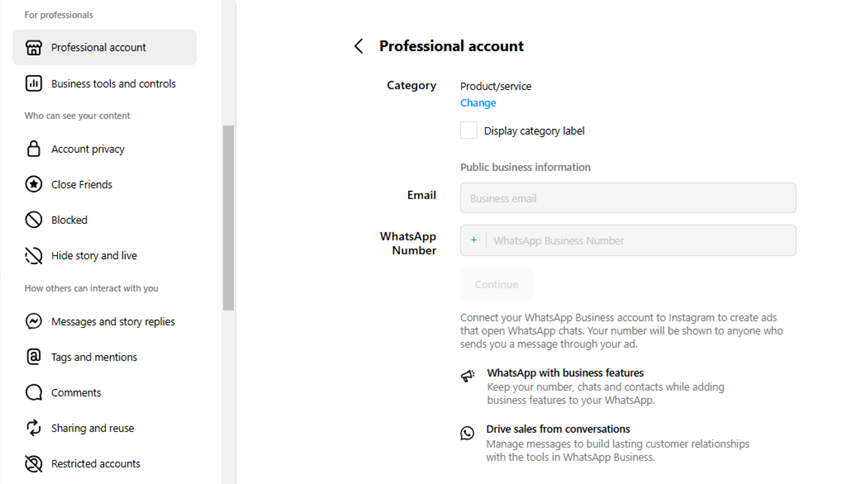Go back using the arrow beside Professional account
This screenshot has height=484, width=865.
(359, 46)
